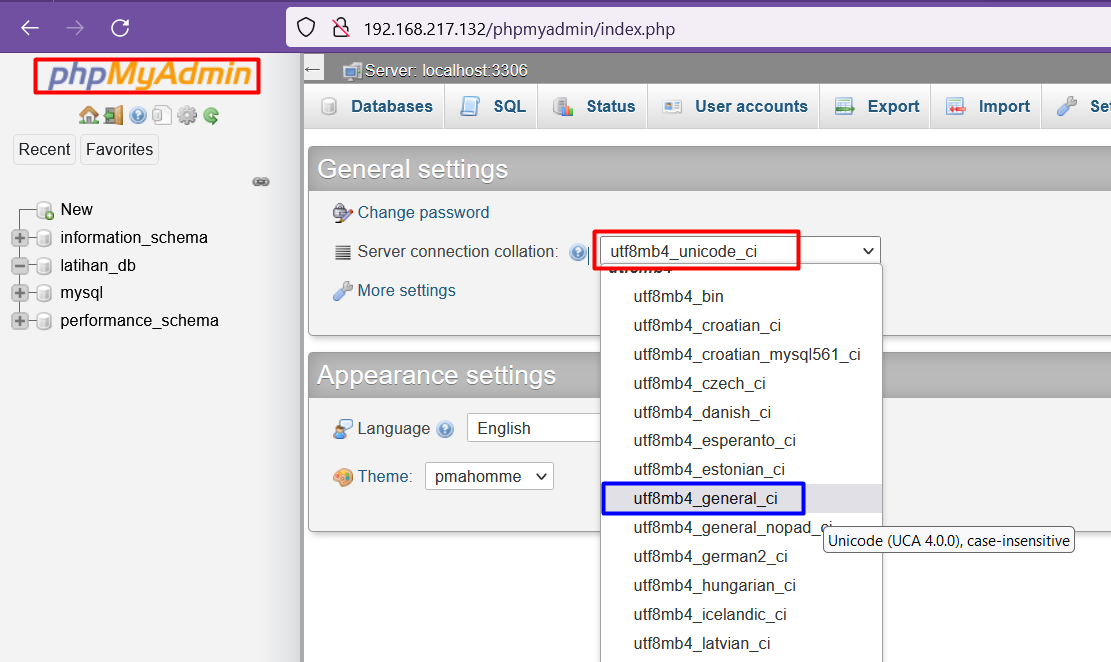Open the Databases tab
The width and height of the screenshot is (1111, 662).
click(x=376, y=106)
